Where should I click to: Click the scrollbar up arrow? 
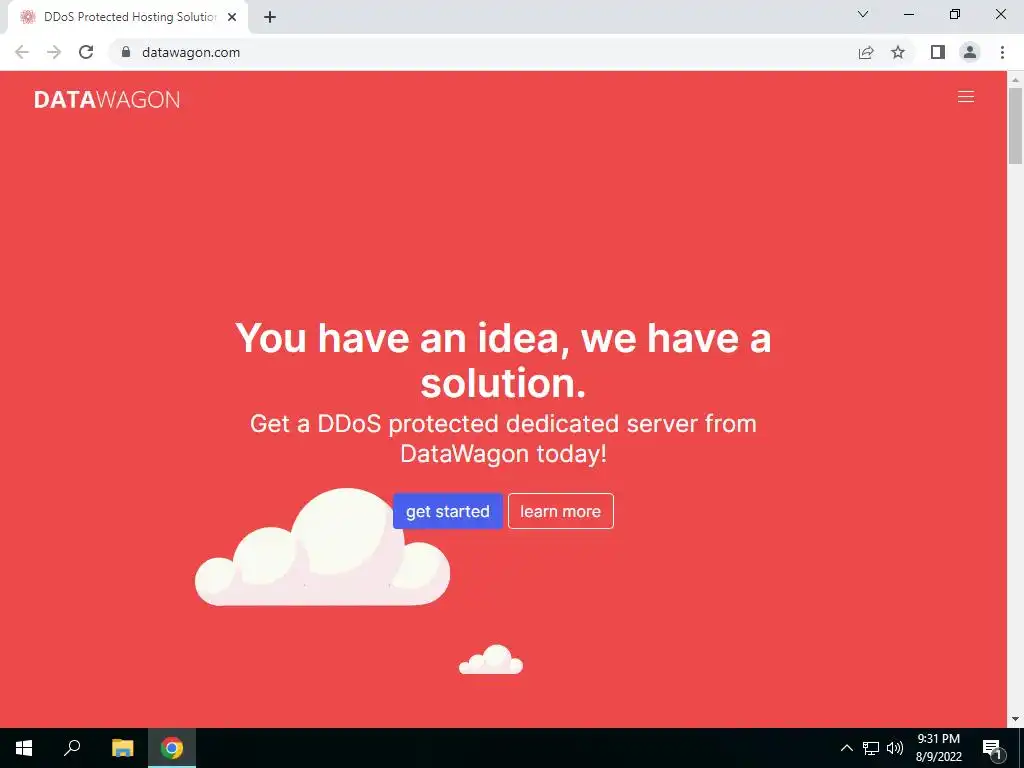point(1015,79)
